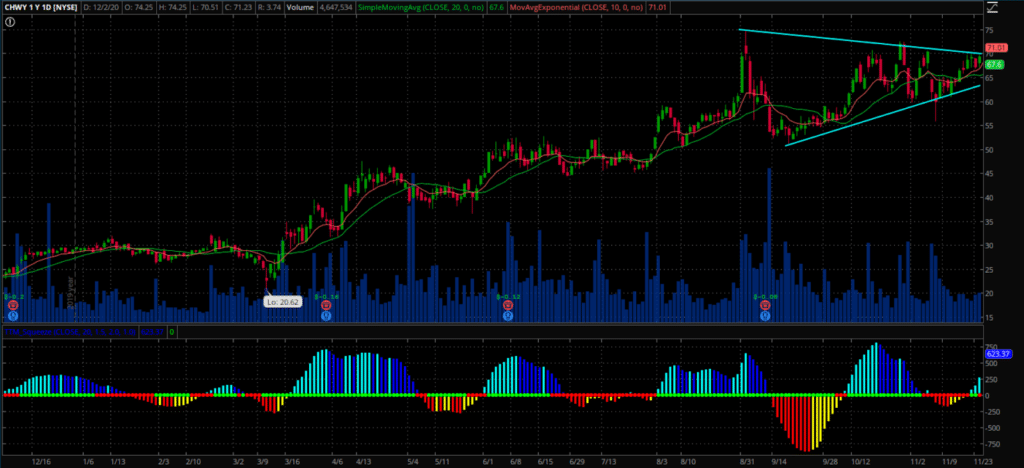
Task: Click the 750 level on the squeeze axis
Action: click(992, 347)
